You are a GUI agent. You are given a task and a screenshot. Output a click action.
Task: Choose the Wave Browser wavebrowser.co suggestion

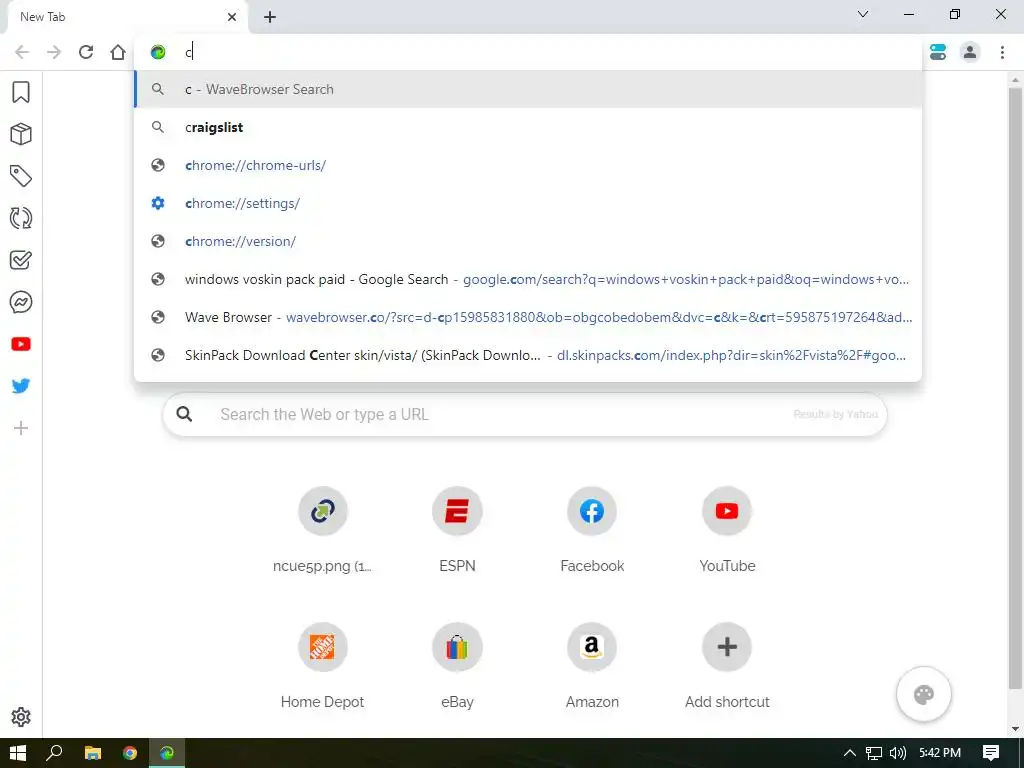click(528, 317)
